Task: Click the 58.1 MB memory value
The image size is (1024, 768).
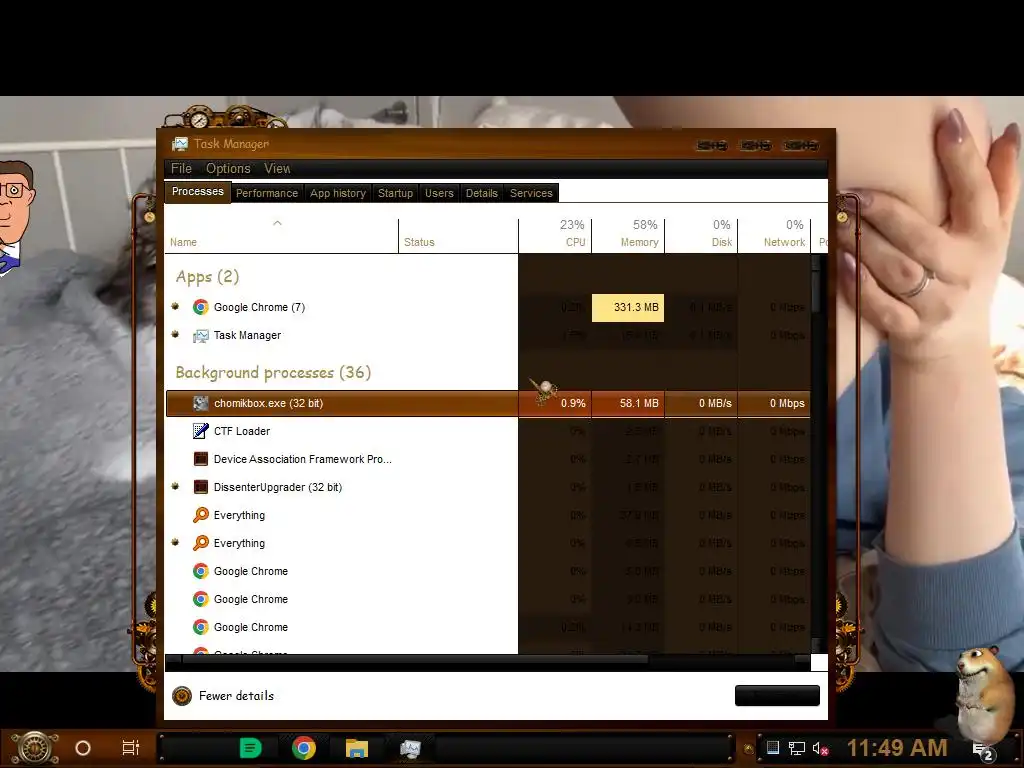Action: pos(639,404)
